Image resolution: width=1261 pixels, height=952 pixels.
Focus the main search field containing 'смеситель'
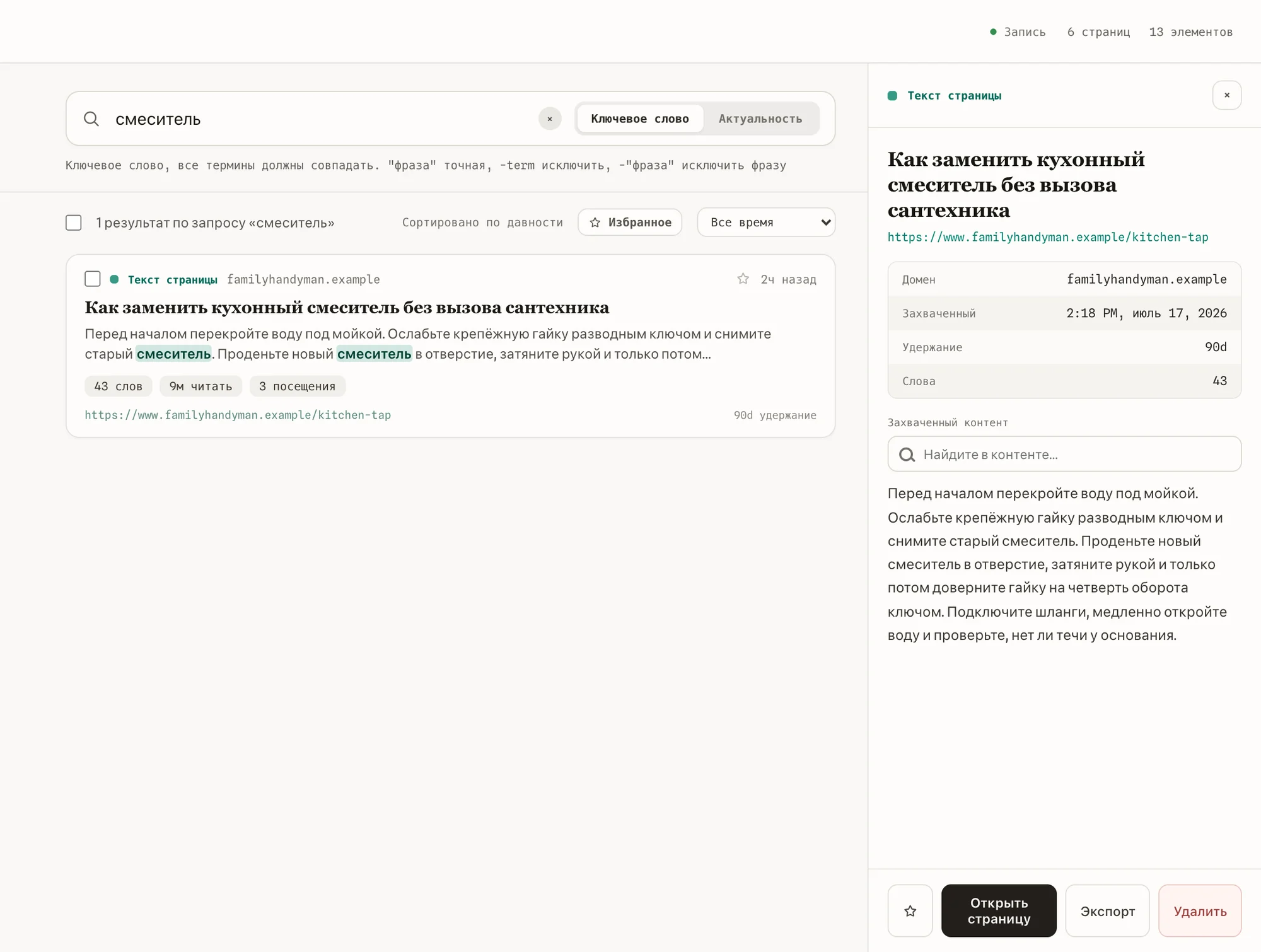[322, 119]
